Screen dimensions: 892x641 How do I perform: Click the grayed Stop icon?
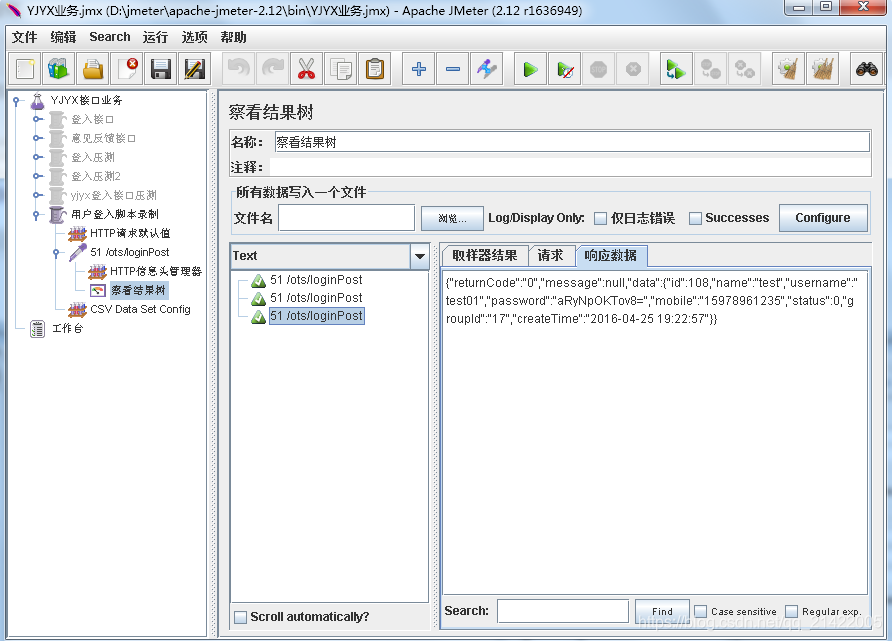pyautogui.click(x=598, y=69)
